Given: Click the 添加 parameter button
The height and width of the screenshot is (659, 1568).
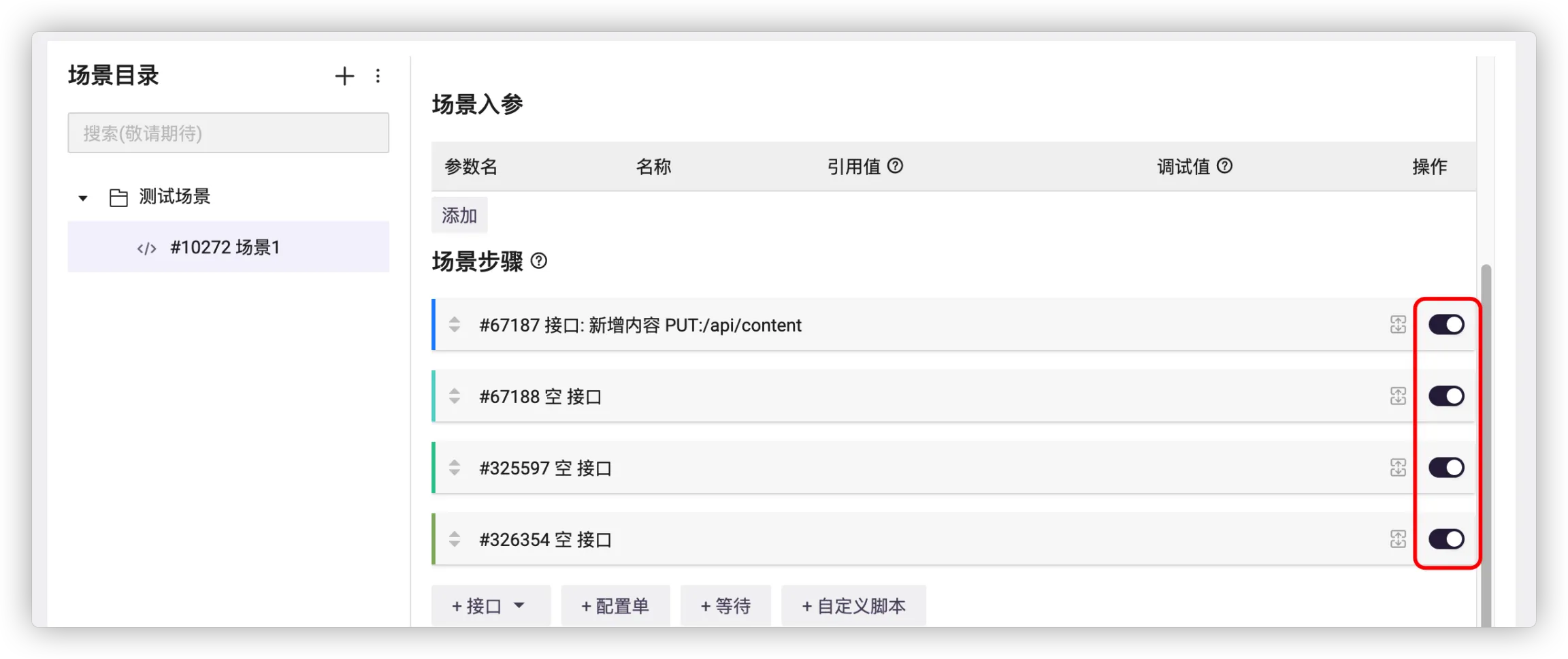Looking at the screenshot, I should [459, 215].
